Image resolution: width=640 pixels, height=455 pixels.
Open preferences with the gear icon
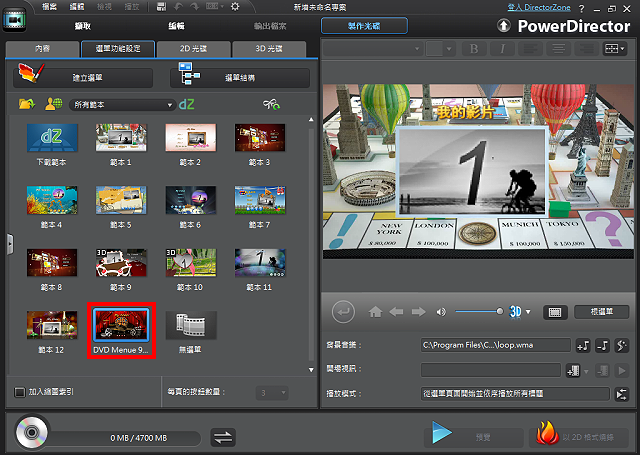pyautogui.click(x=235, y=7)
